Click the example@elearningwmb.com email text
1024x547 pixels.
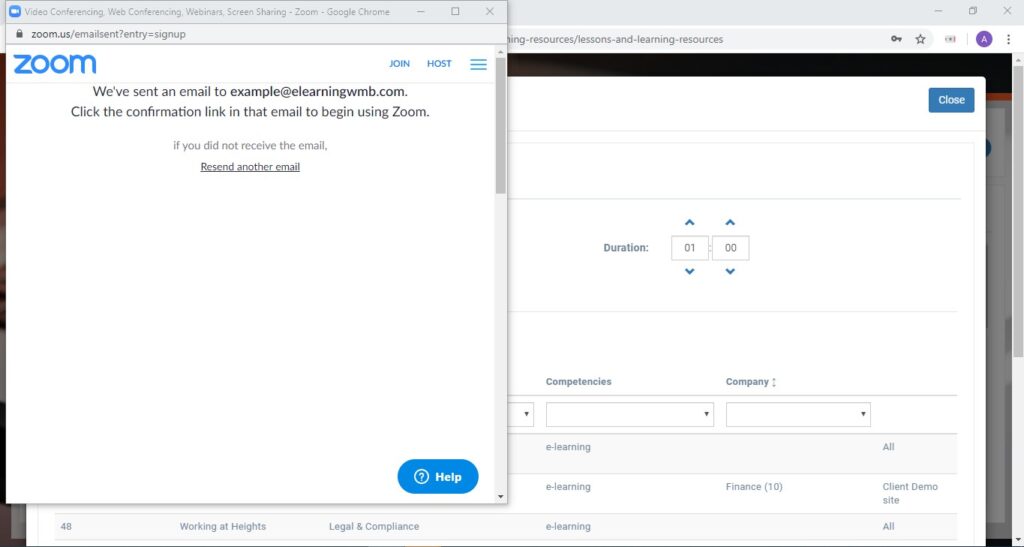[317, 91]
